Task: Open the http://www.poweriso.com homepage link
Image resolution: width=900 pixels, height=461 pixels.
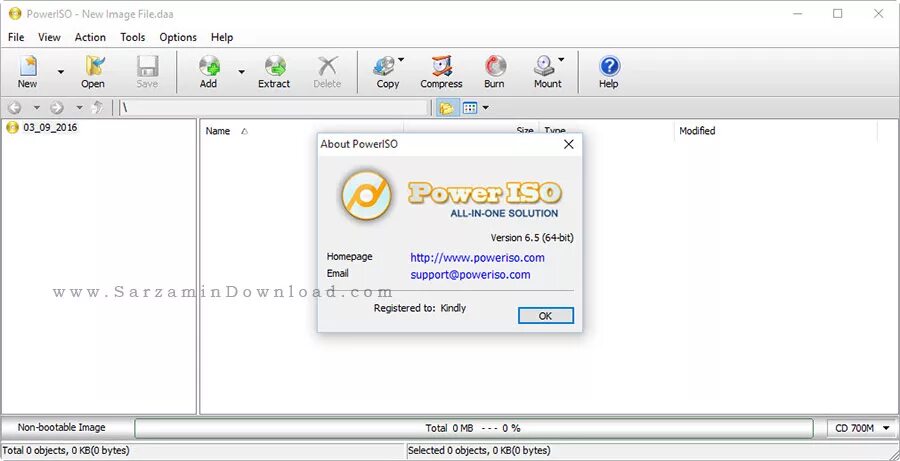Action: (478, 258)
